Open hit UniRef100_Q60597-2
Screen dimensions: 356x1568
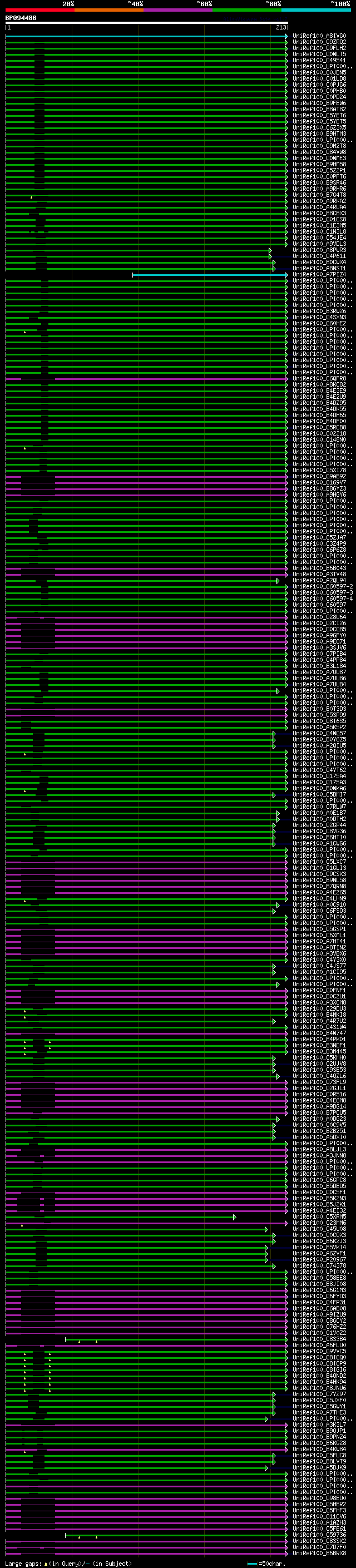[323, 587]
